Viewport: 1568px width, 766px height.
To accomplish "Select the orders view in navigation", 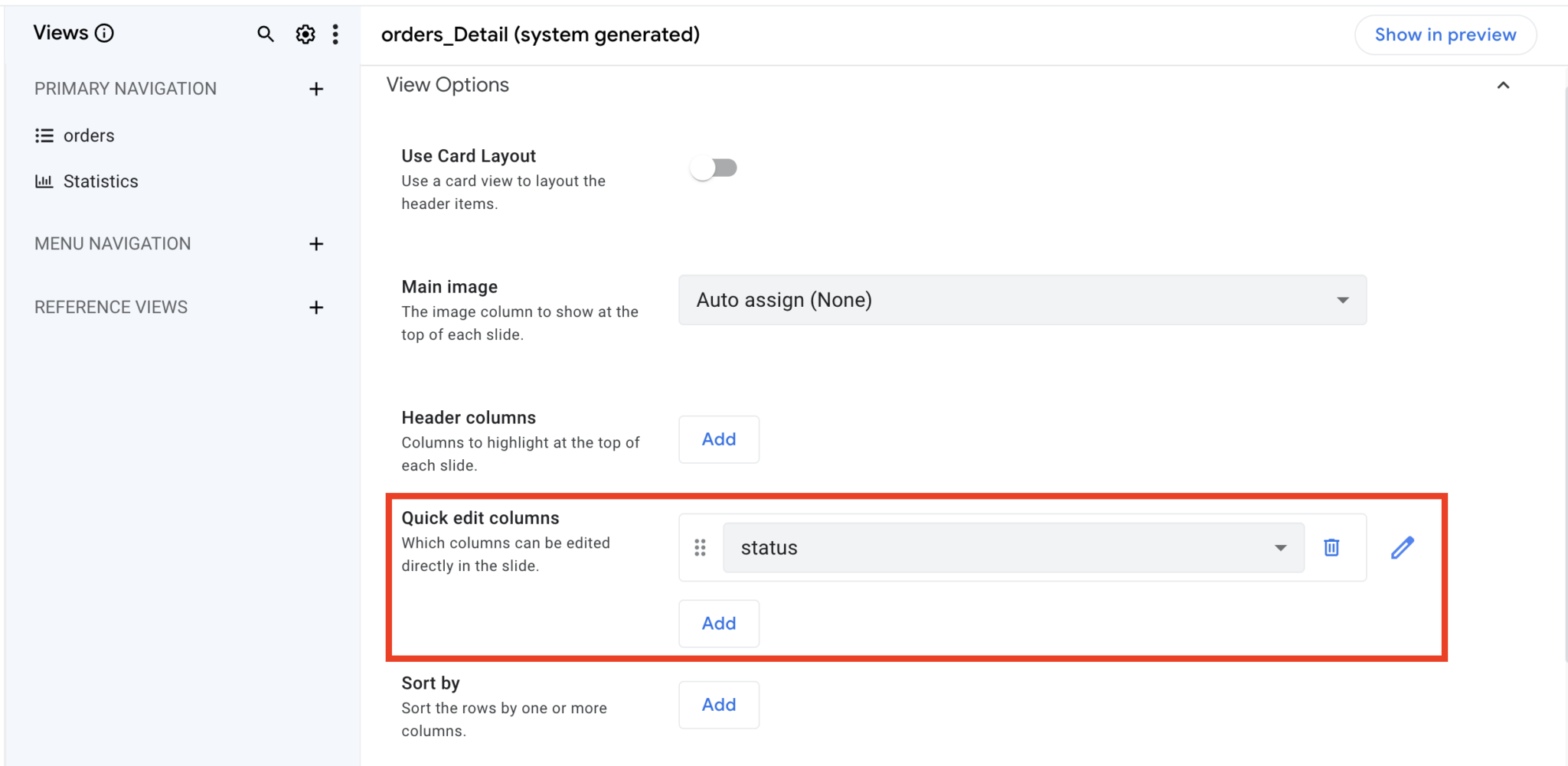I will [89, 135].
